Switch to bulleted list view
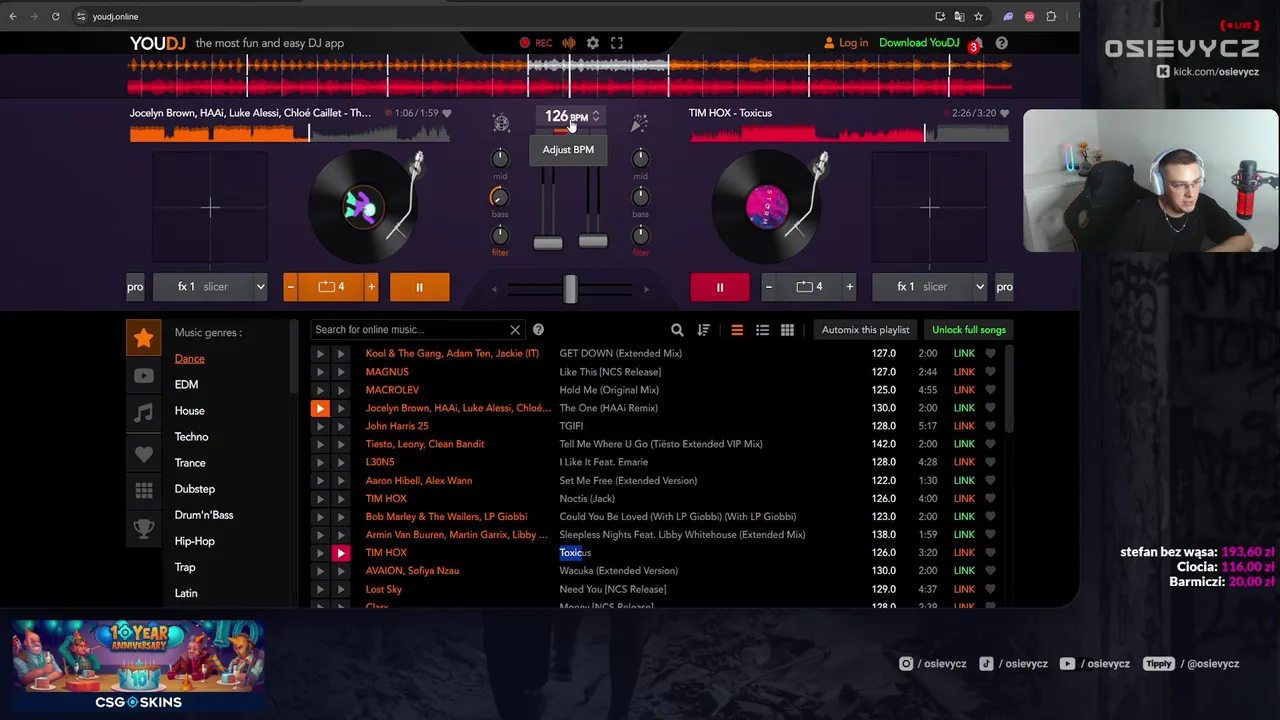 point(762,330)
